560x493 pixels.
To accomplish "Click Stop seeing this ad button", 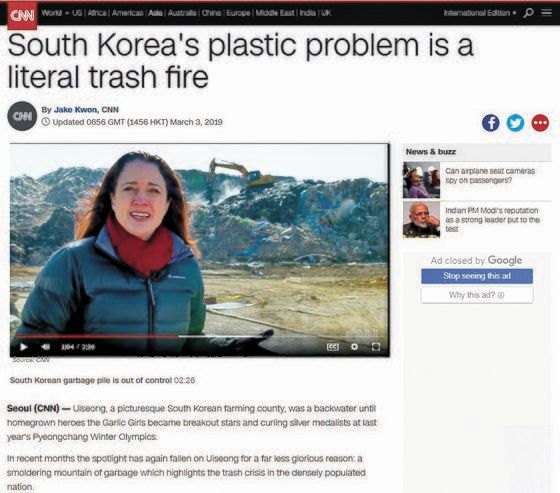I will tap(477, 276).
